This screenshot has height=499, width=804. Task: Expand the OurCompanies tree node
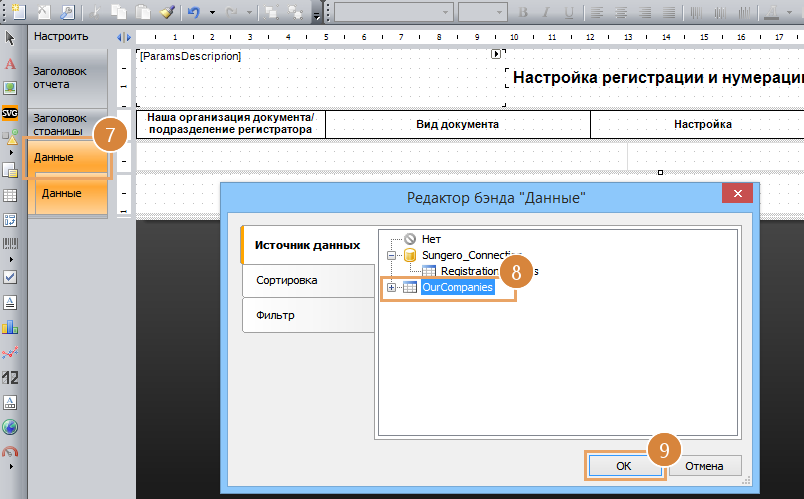[x=392, y=288]
